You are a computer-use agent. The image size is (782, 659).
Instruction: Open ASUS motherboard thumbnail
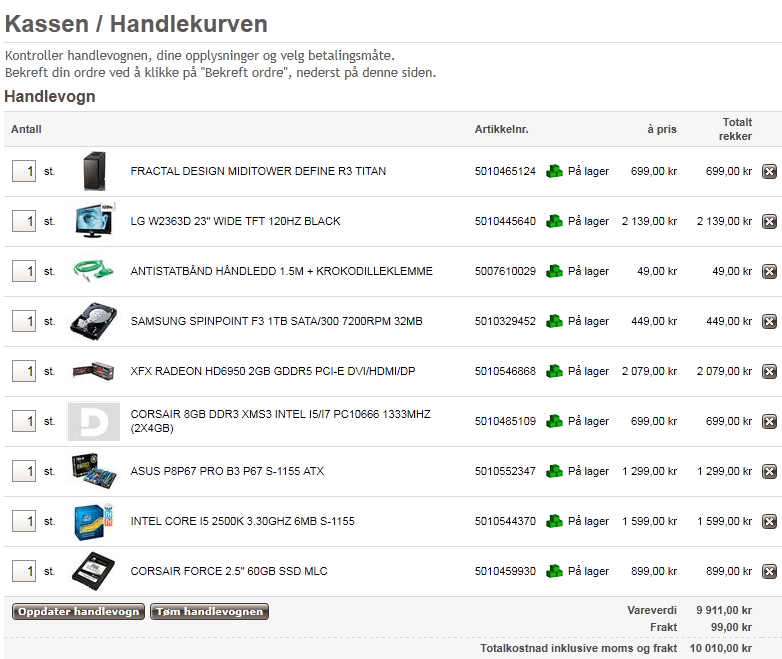[93, 471]
